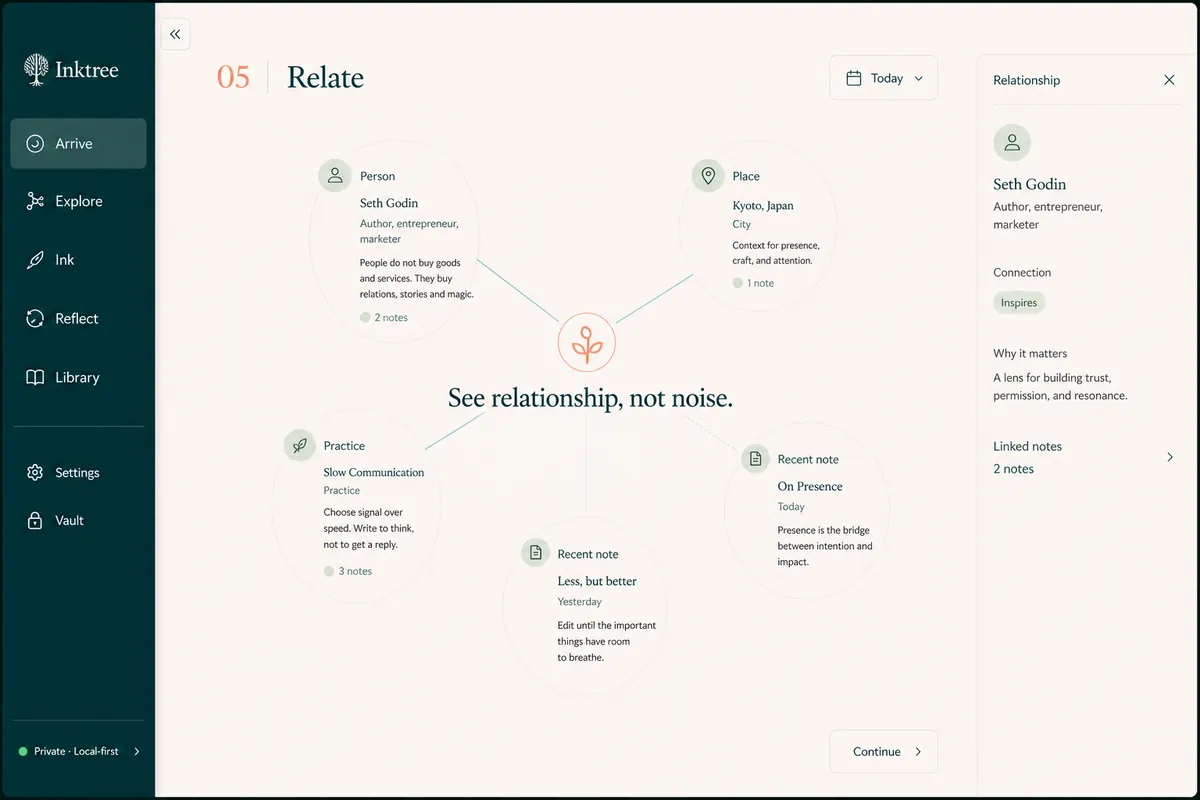Click the 05 step number
Viewport: 1200px width, 800px height.
[x=233, y=78]
